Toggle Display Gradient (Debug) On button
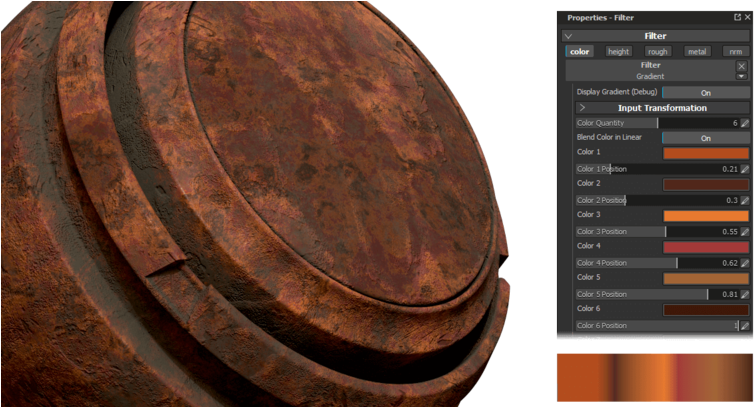 point(705,92)
